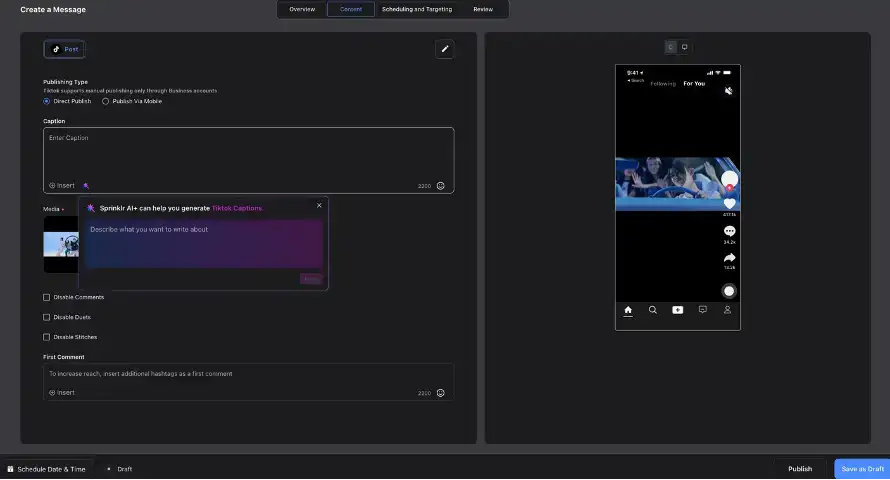
Task: Check the Disable Comments checkbox
Action: (x=47, y=297)
